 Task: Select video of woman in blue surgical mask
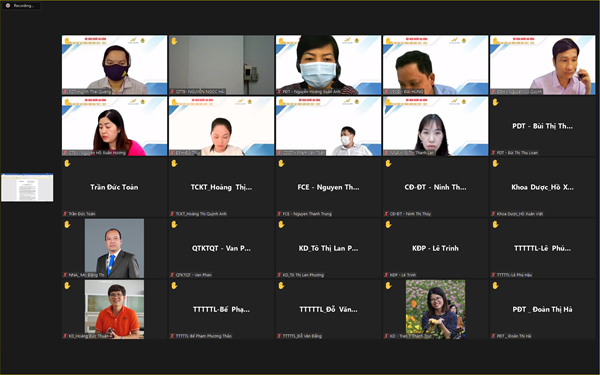point(328,65)
